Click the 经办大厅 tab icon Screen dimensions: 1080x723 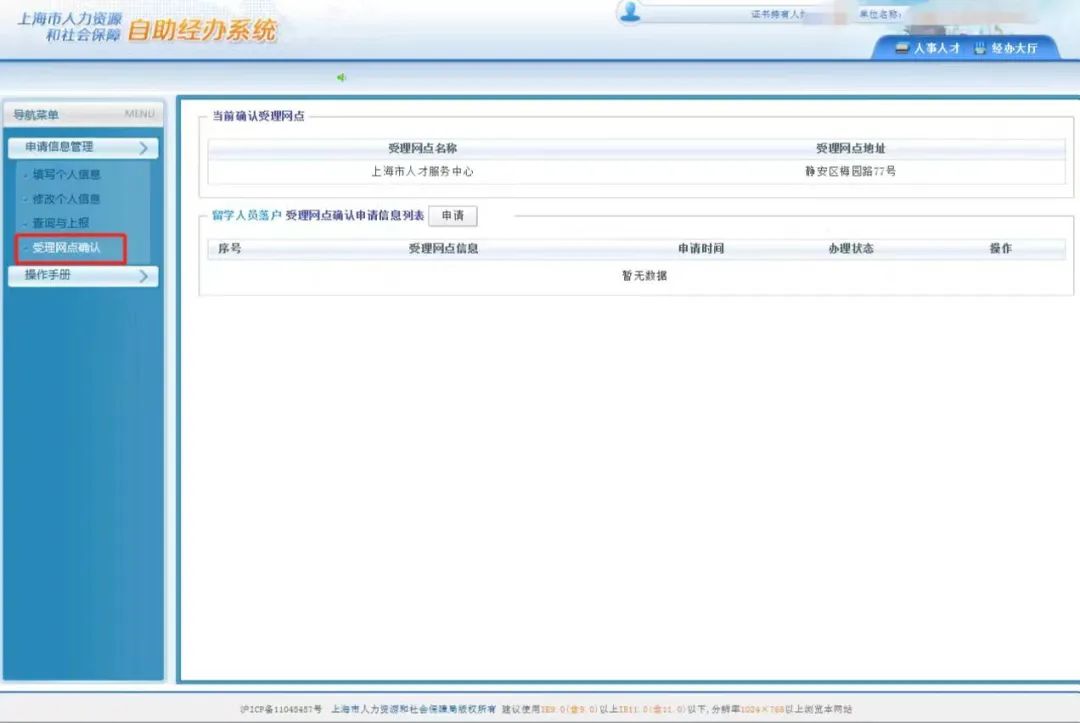click(980, 48)
